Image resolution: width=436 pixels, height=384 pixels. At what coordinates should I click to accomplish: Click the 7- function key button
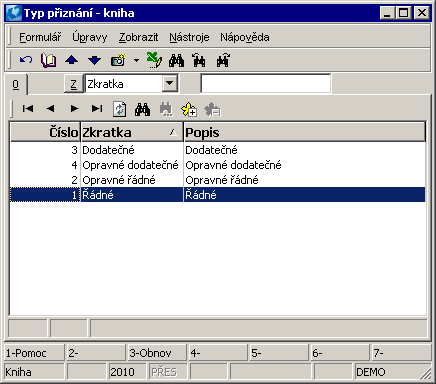click(x=402, y=353)
